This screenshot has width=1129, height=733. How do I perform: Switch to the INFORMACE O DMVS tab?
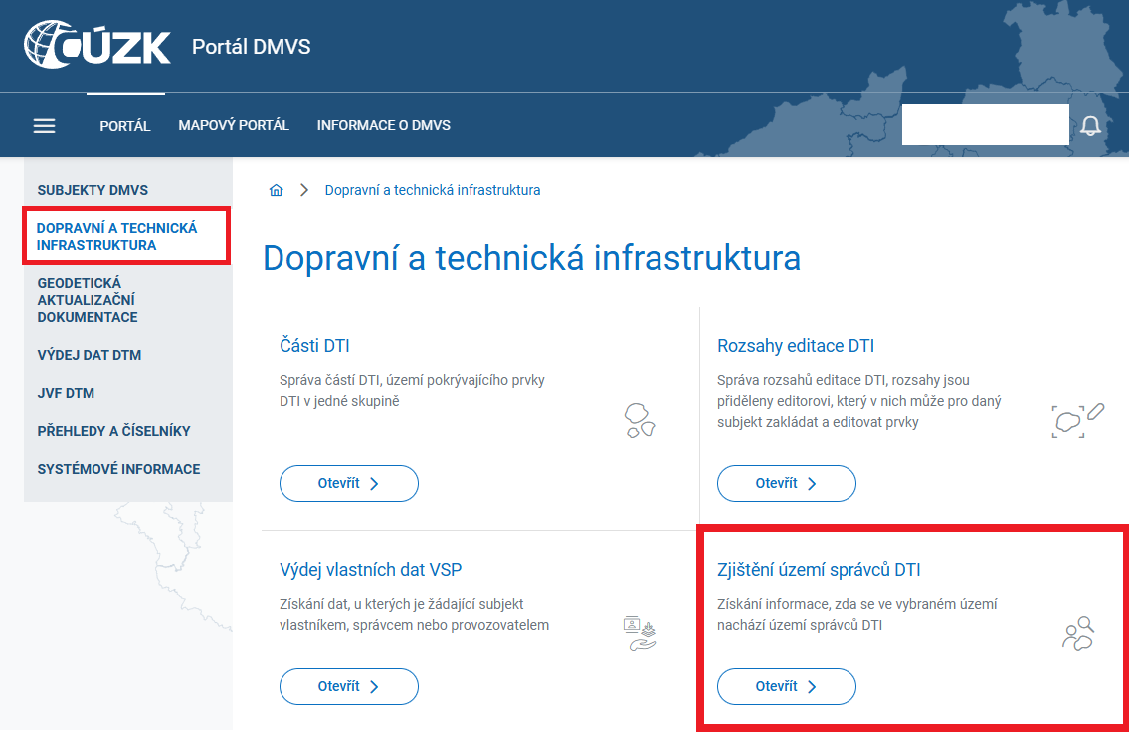point(383,125)
